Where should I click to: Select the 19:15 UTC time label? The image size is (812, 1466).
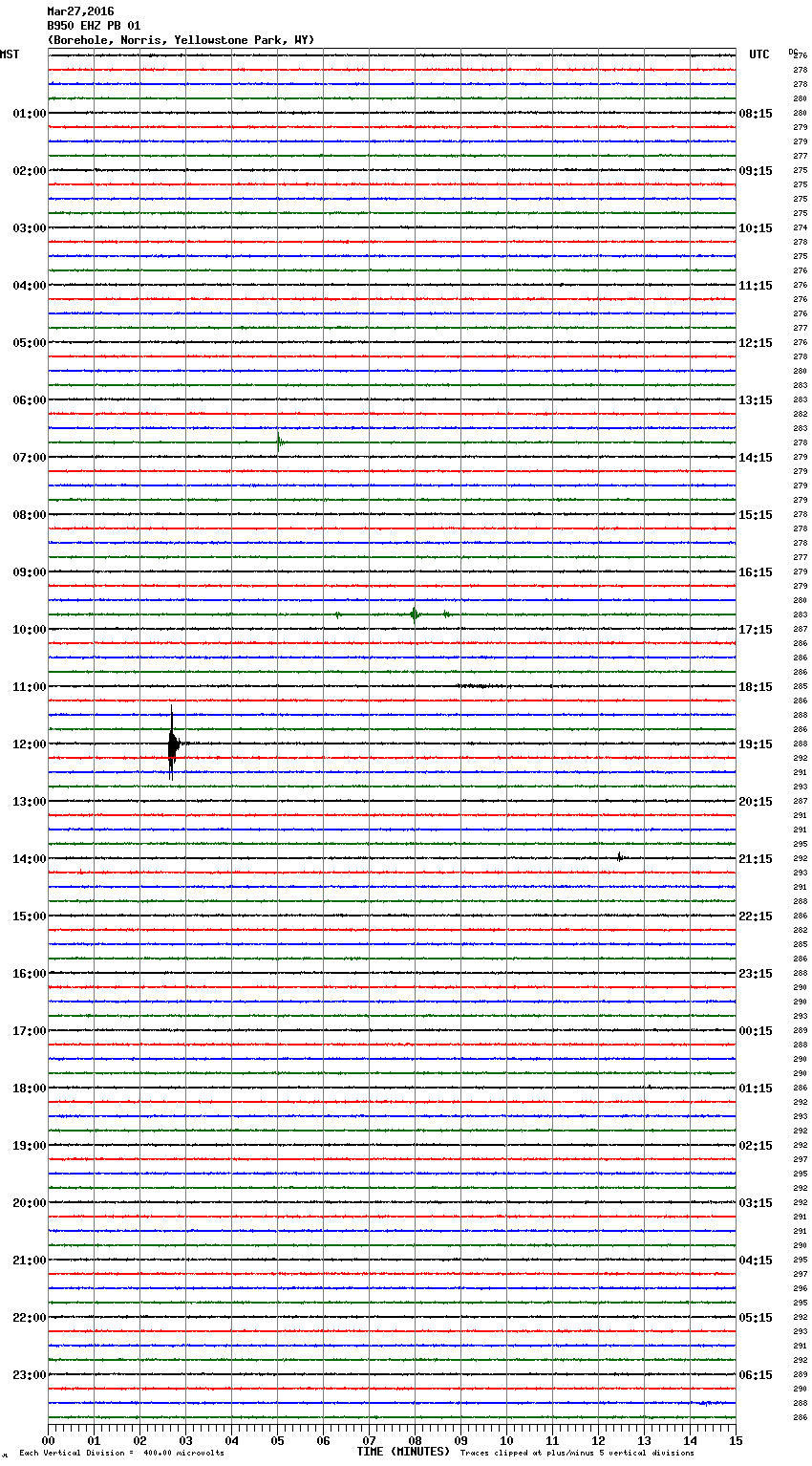pos(756,744)
